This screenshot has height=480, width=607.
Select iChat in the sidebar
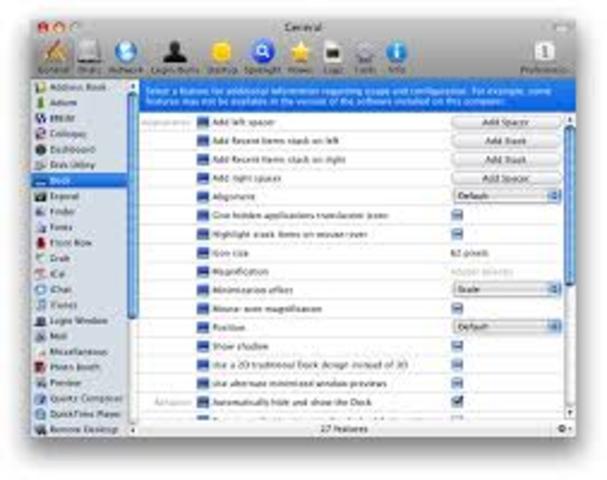coord(79,289)
